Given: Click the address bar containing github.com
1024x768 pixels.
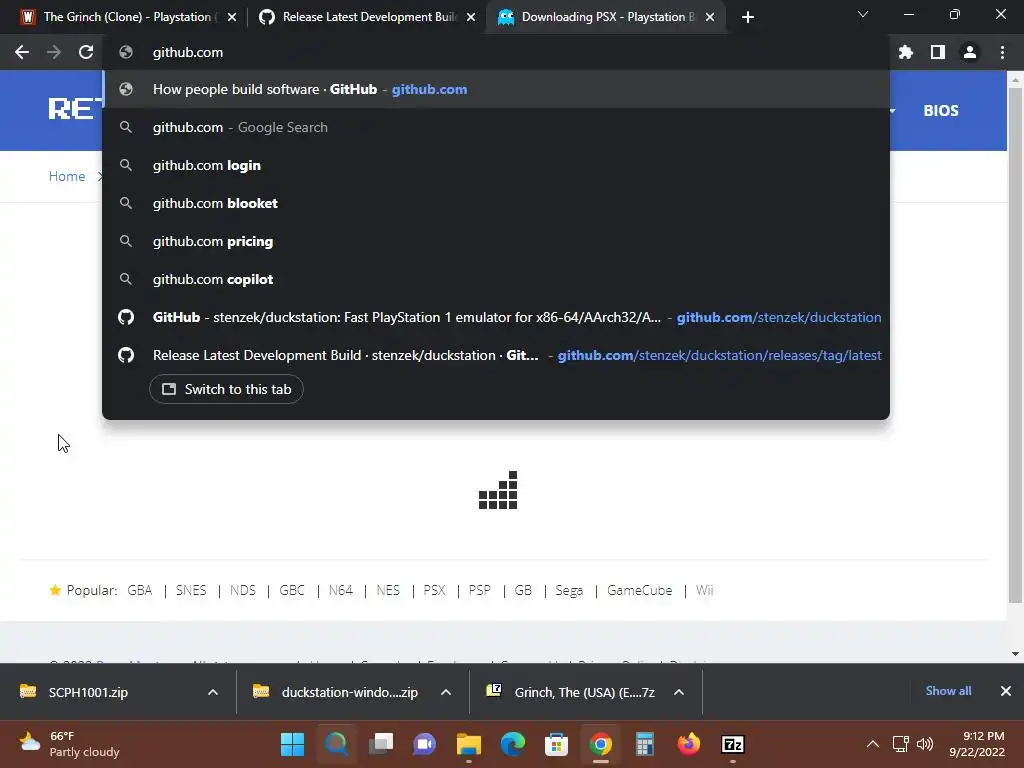Looking at the screenshot, I should click(x=496, y=52).
